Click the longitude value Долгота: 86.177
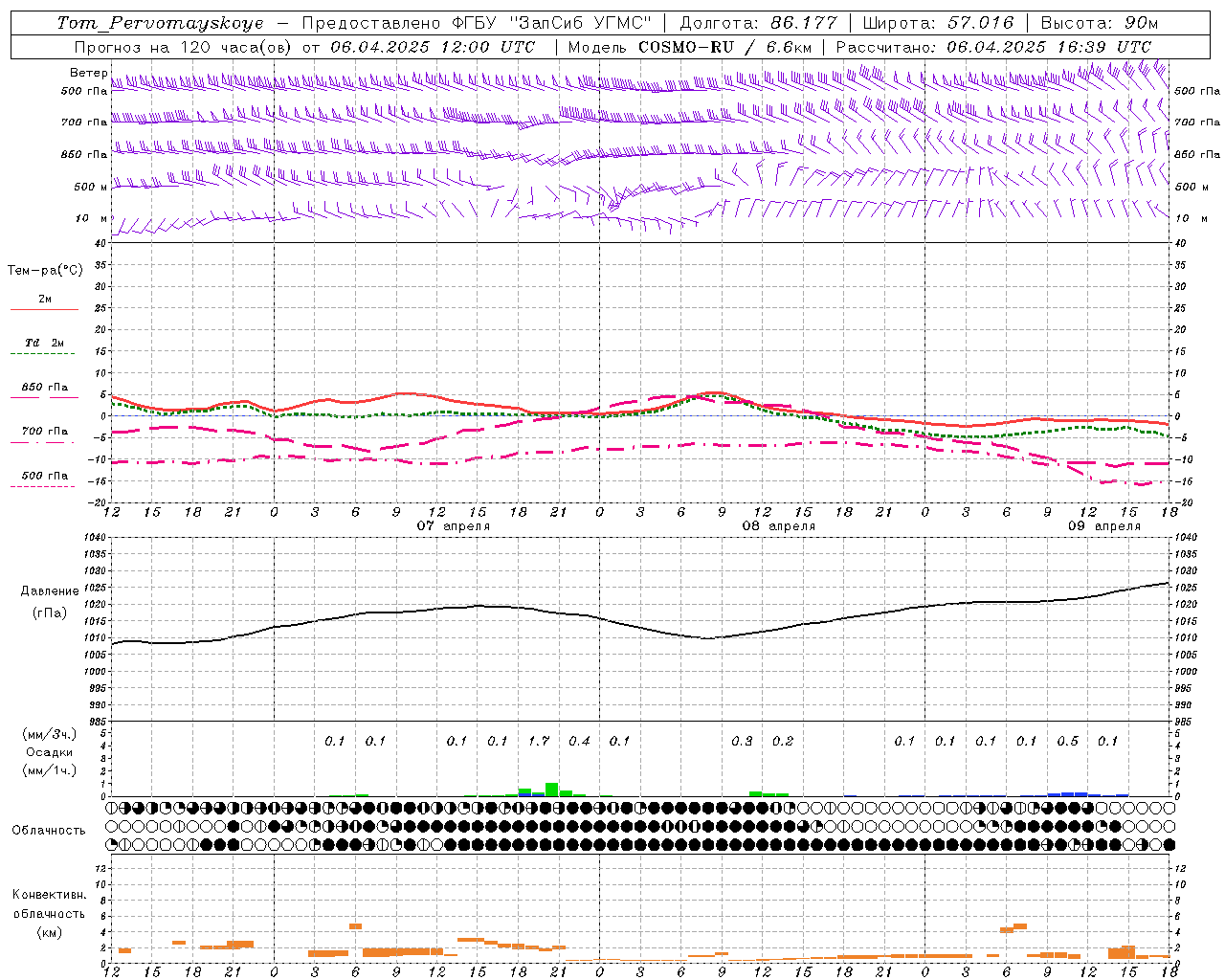 (759, 23)
